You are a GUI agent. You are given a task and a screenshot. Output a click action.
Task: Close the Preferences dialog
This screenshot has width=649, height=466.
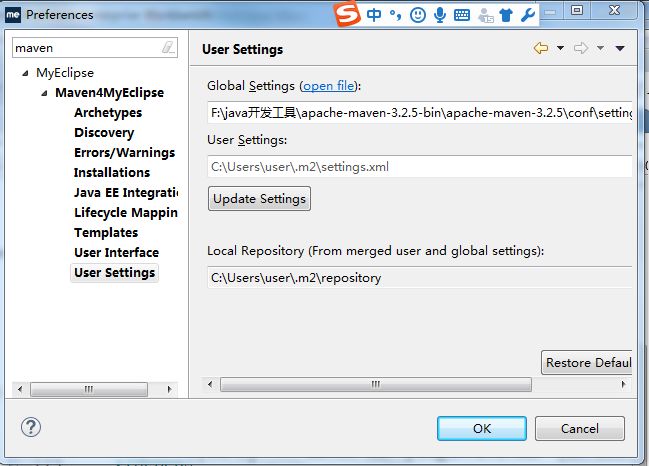pos(615,10)
